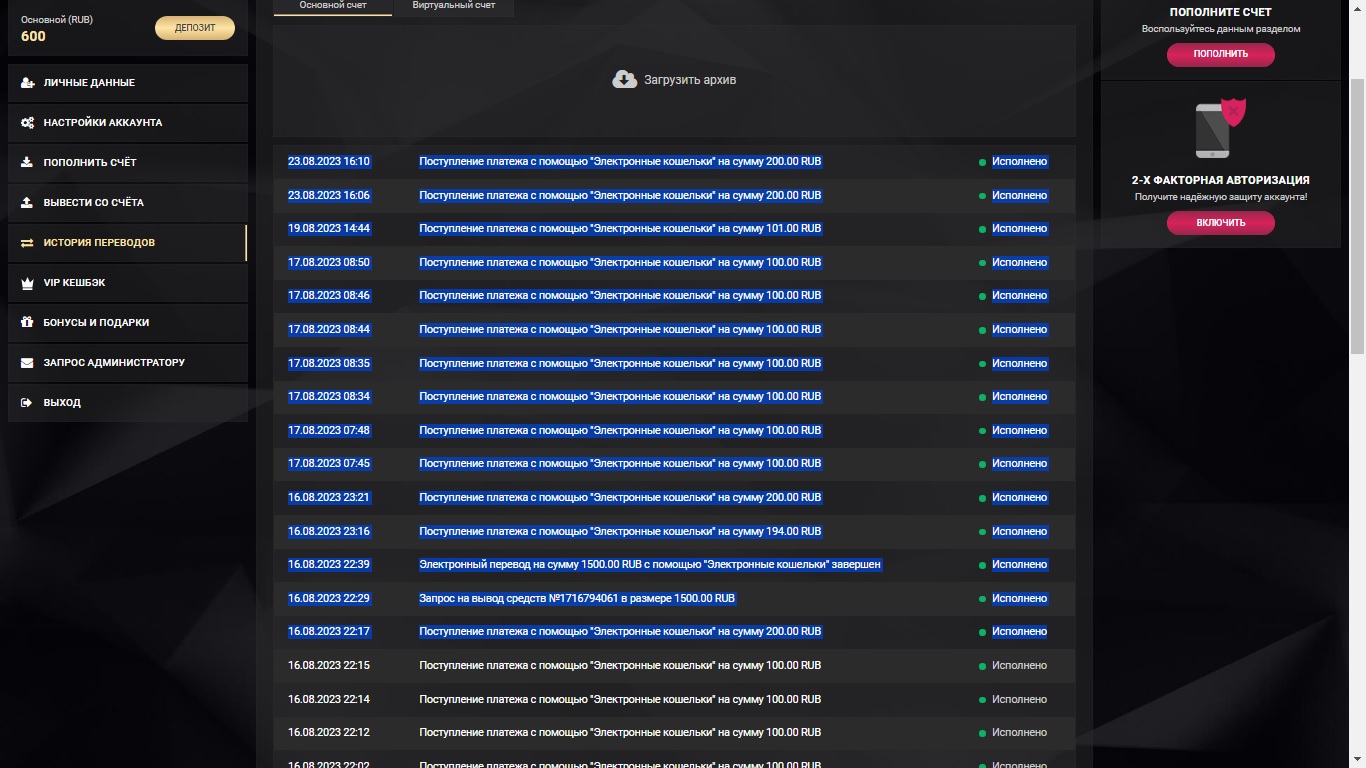Click the 19.08.2023 14:44 payment description
Screen dimensions: 1366x768
point(620,229)
